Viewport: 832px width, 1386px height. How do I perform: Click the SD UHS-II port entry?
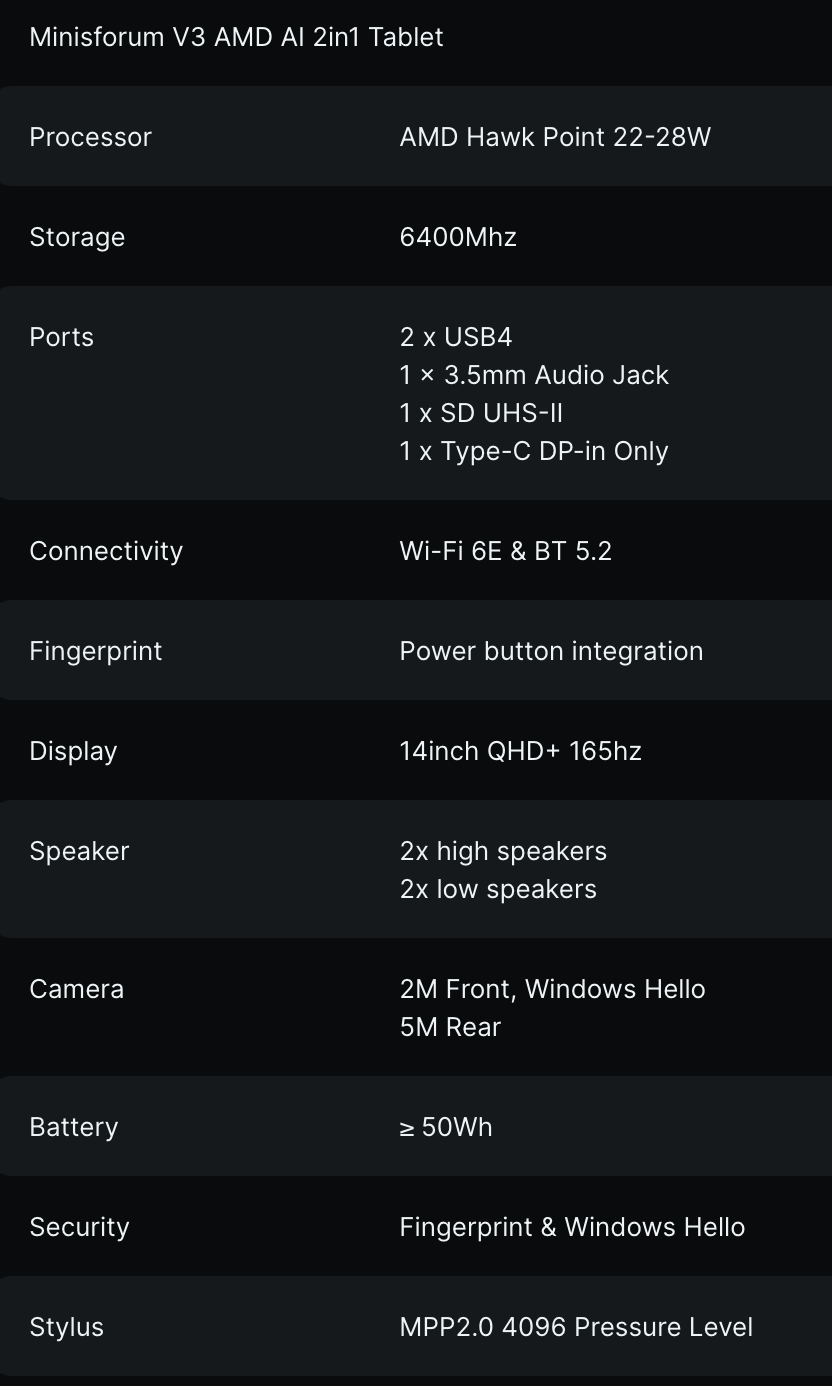pyautogui.click(x=481, y=413)
